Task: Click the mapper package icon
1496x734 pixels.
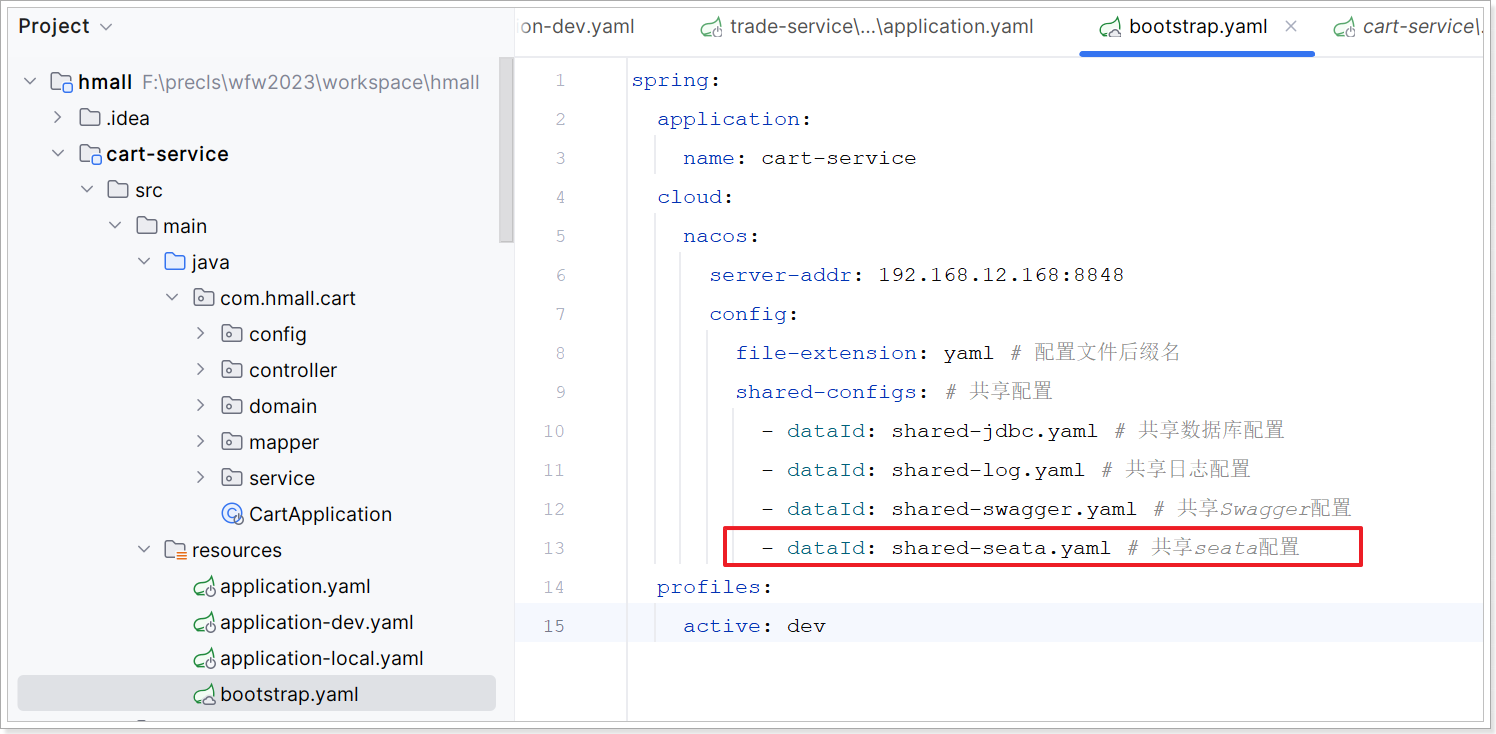Action: (x=232, y=442)
